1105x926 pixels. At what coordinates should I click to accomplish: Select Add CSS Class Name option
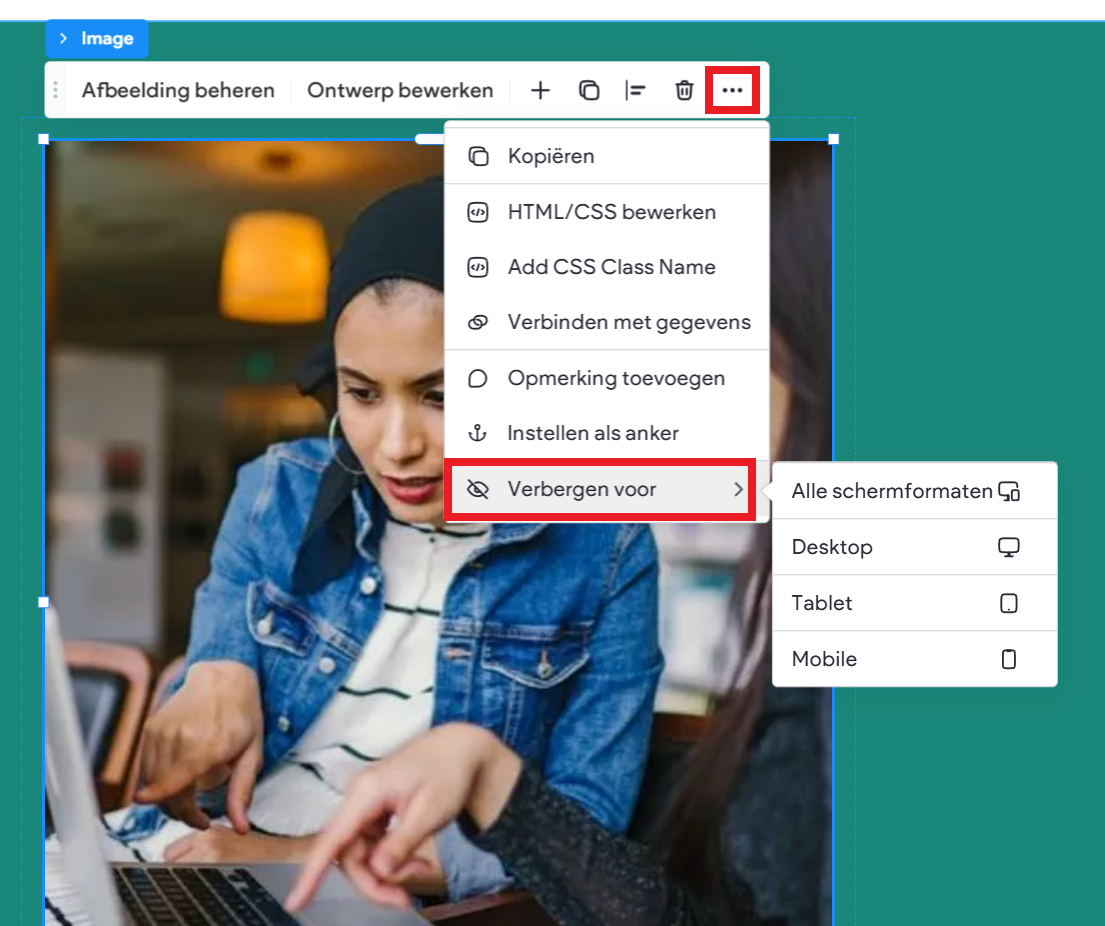(607, 267)
